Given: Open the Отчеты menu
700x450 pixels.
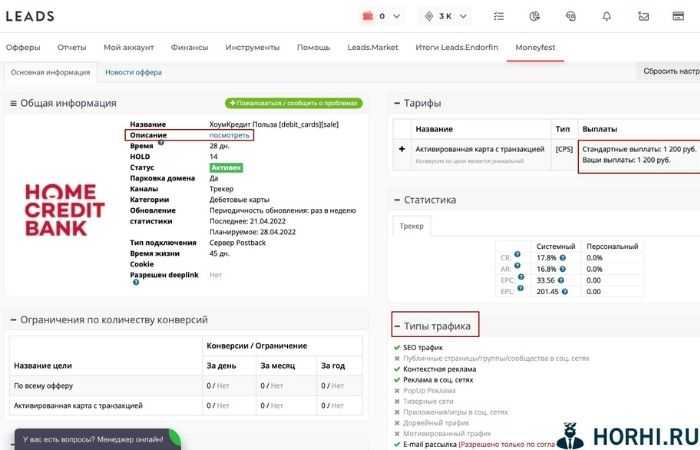Looking at the screenshot, I should pos(71,47).
